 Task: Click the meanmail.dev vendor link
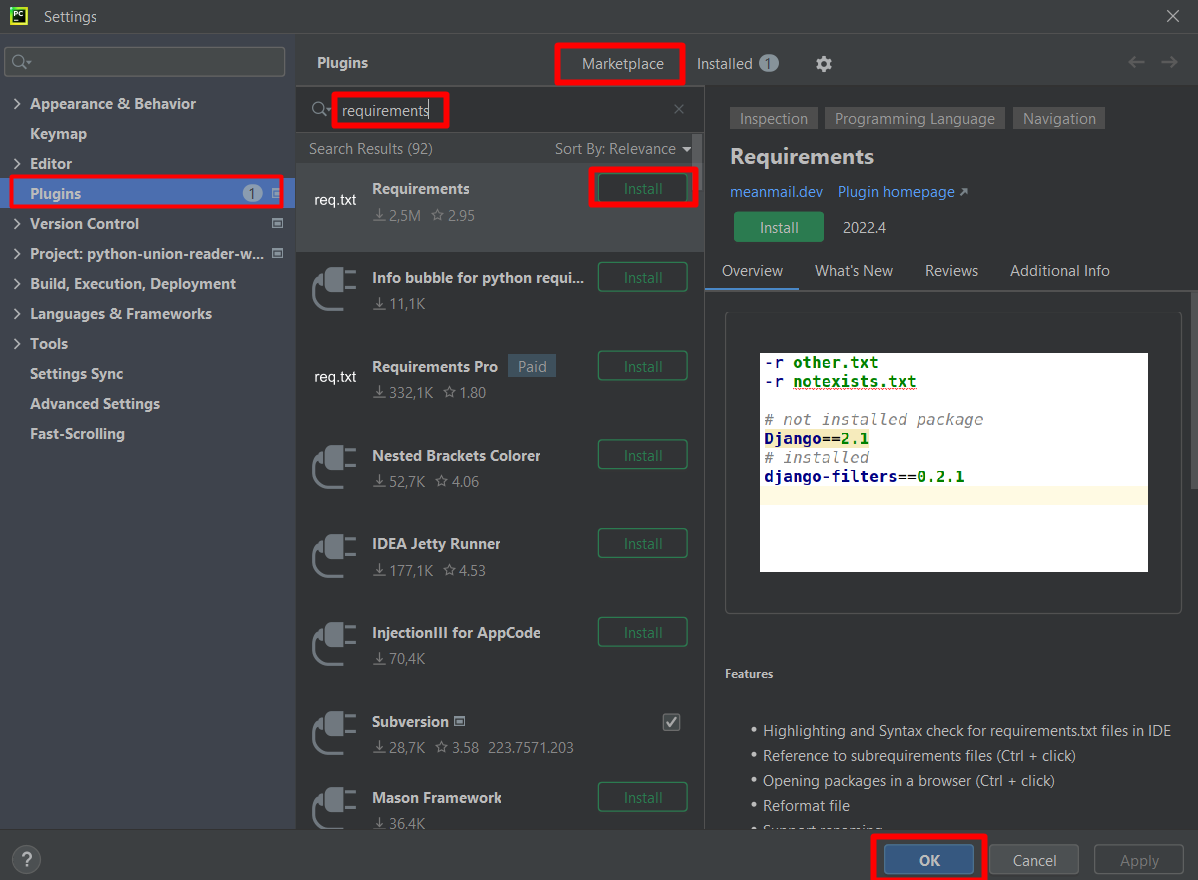(776, 191)
